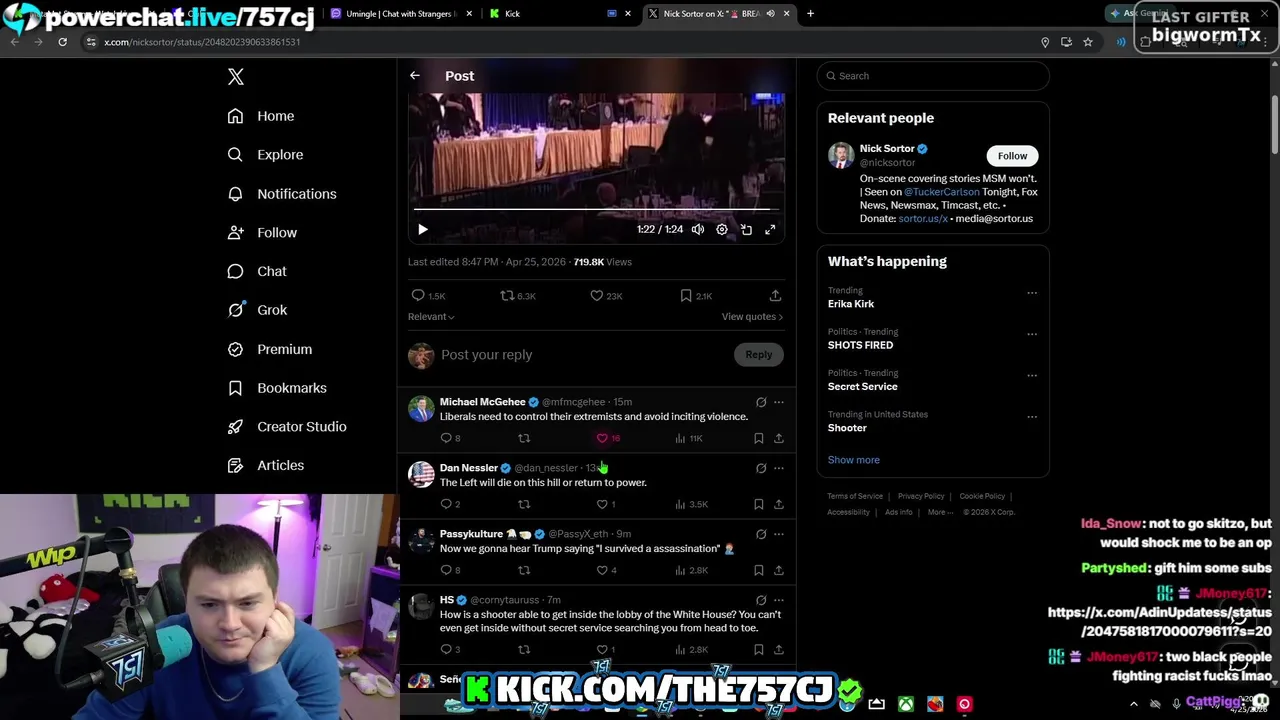Repost Michael McGehee's reply
The height and width of the screenshot is (720, 1280).
coord(524,438)
